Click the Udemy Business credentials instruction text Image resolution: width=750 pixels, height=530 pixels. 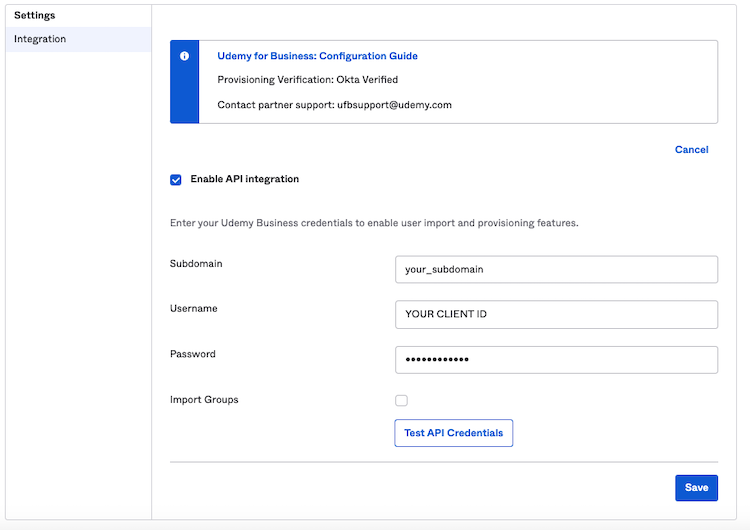[x=374, y=223]
